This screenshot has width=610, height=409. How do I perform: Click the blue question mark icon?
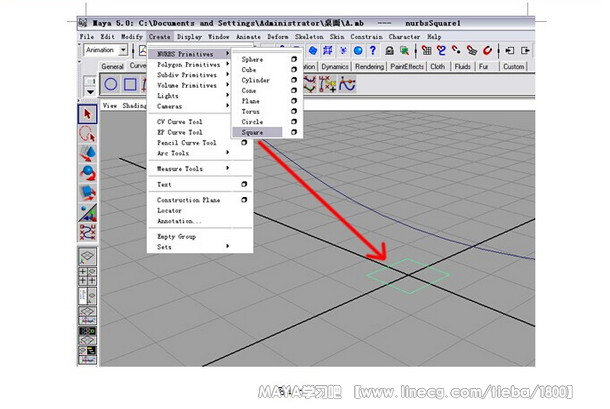point(373,50)
